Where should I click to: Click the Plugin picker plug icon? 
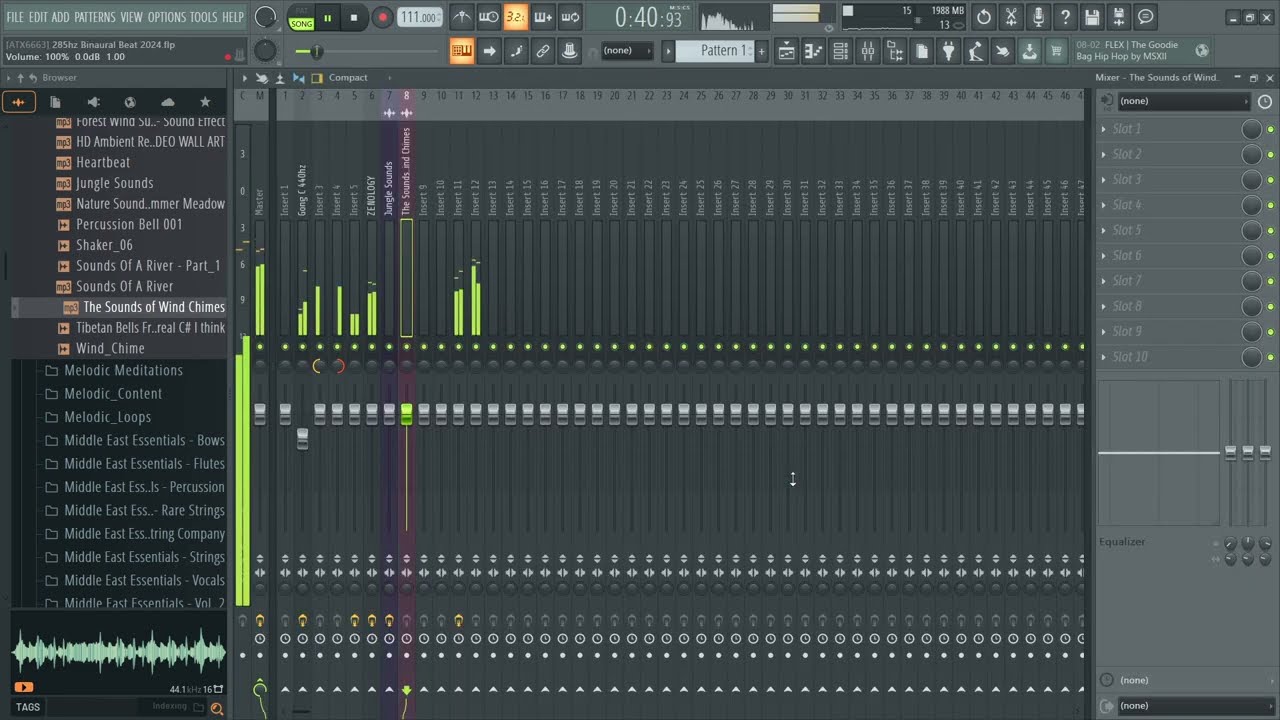[948, 51]
